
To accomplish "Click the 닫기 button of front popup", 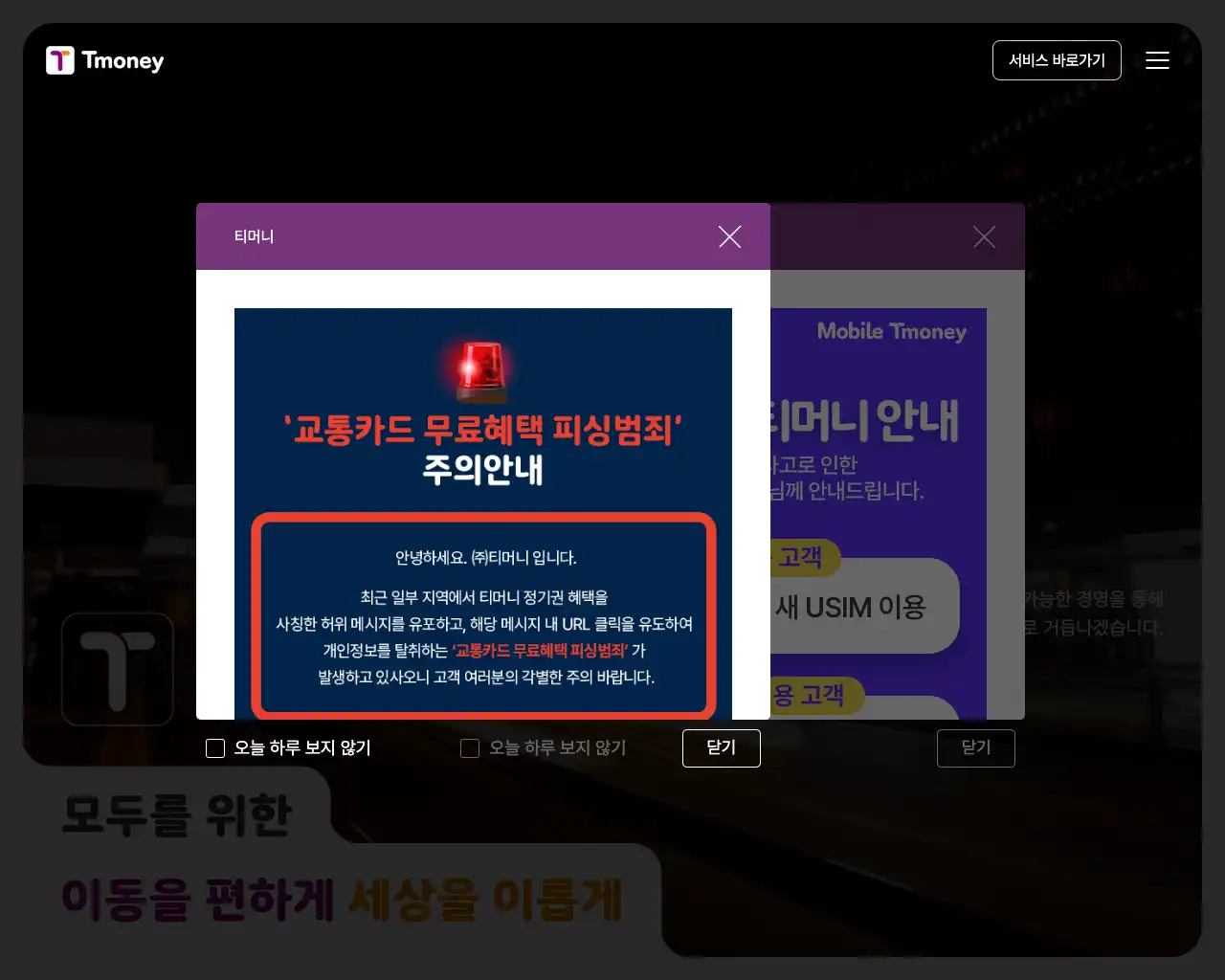I will click(x=722, y=748).
